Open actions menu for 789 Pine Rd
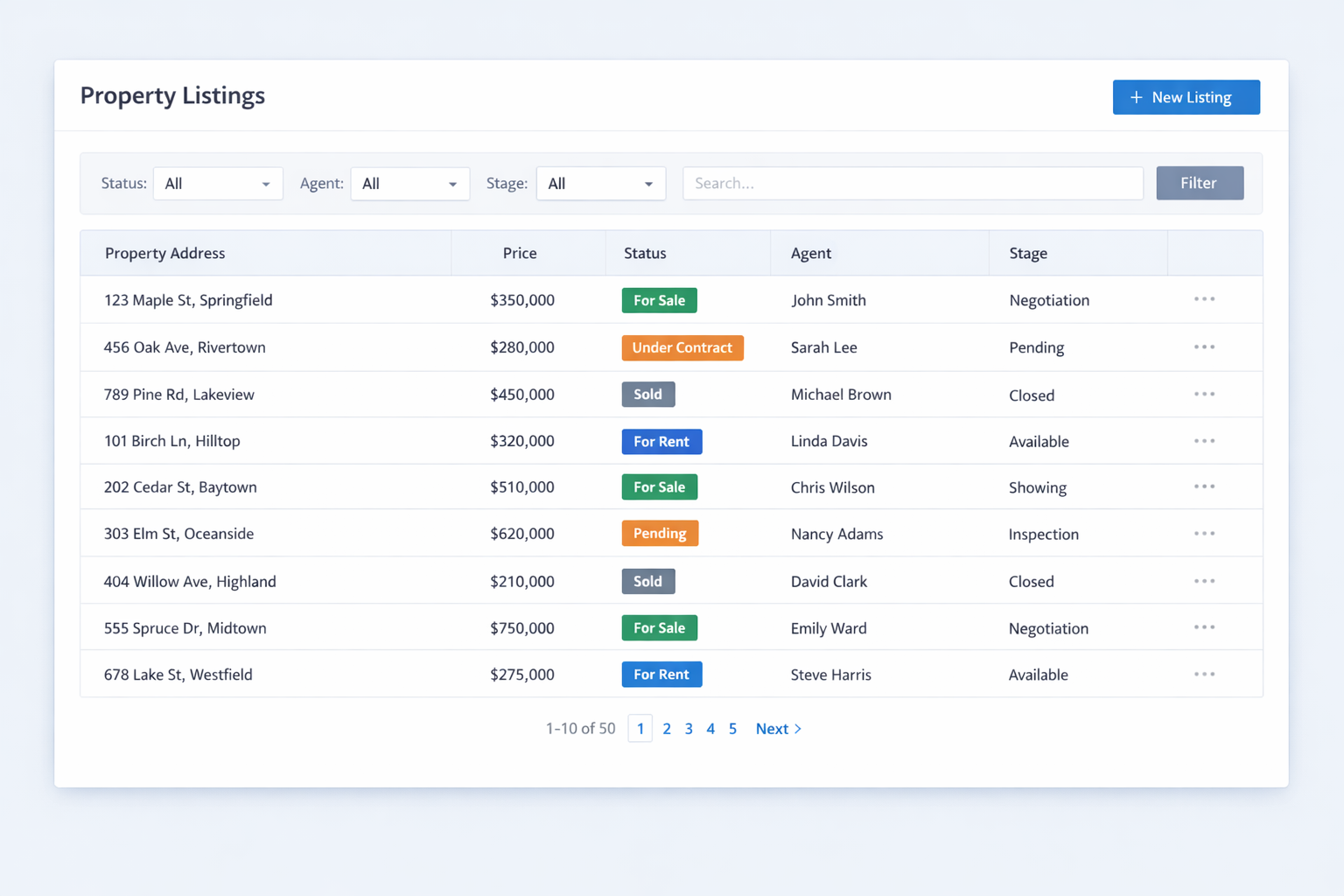 [x=1204, y=394]
